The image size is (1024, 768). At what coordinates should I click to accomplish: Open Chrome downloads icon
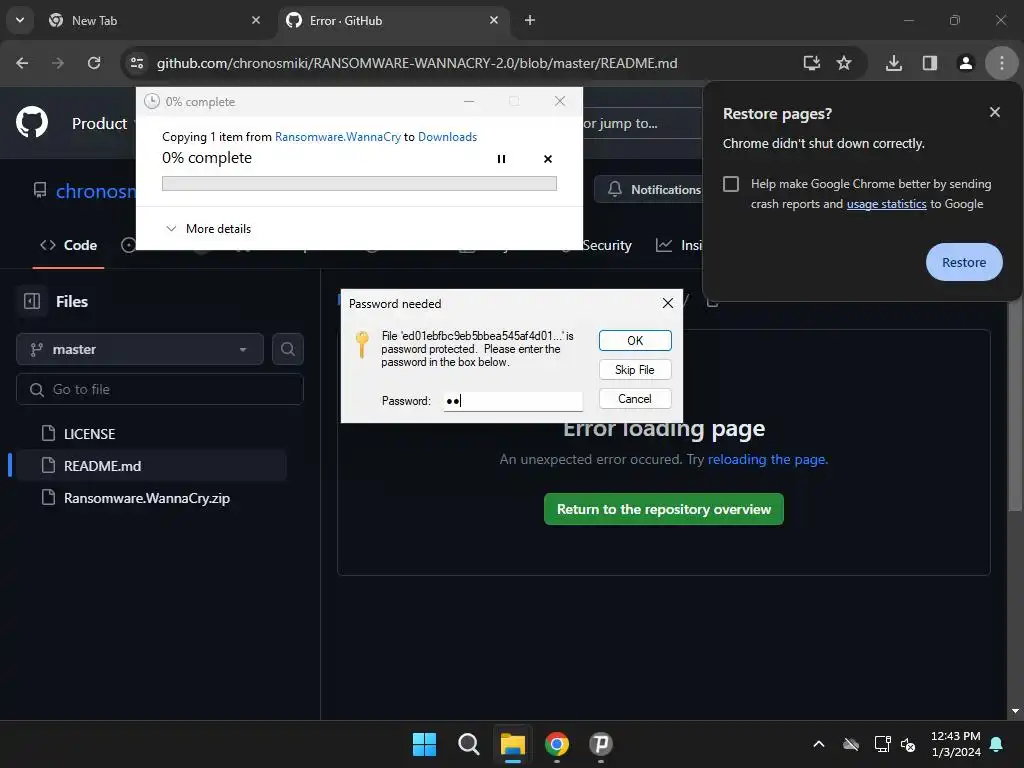893,63
